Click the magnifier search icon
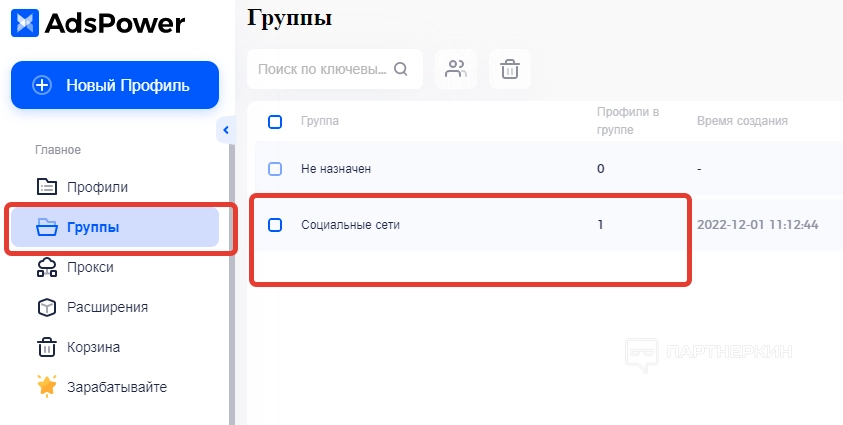 coord(401,69)
